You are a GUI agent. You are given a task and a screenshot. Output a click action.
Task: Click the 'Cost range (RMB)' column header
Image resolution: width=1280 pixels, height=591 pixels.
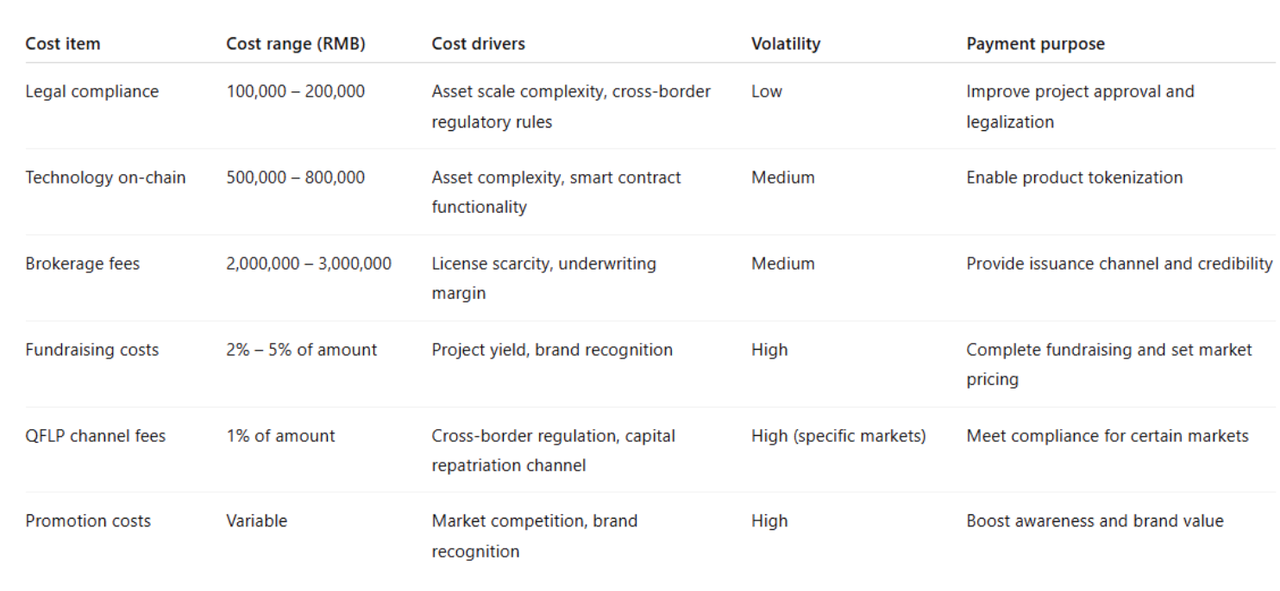(x=295, y=44)
